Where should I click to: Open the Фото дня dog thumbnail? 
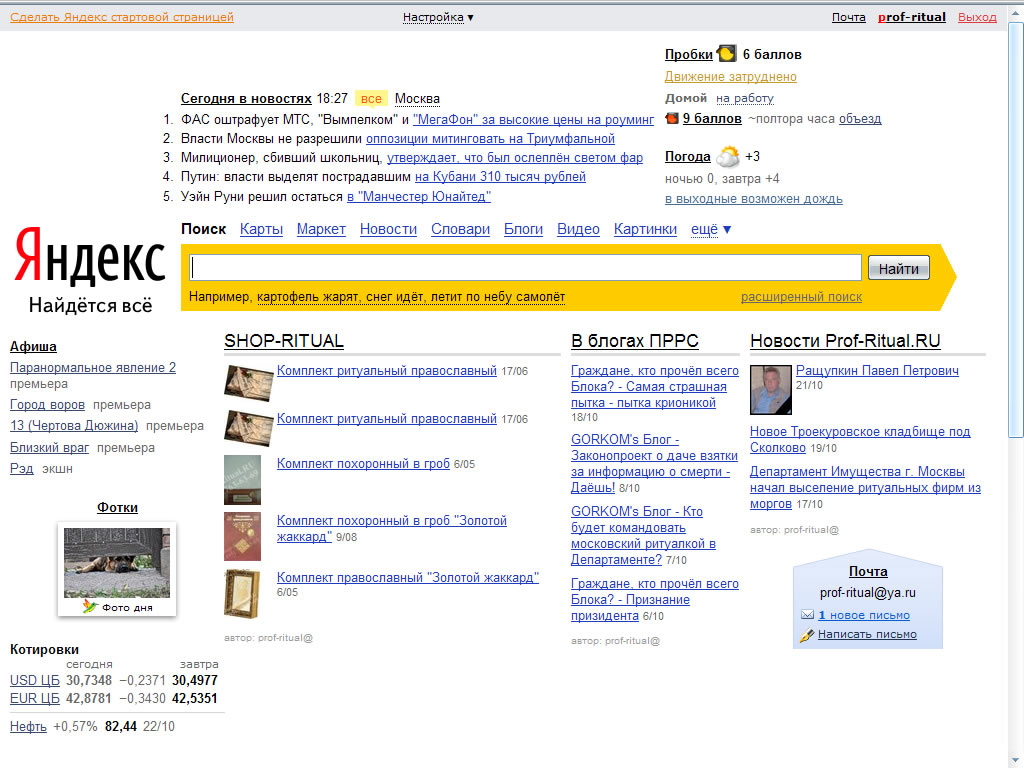click(x=117, y=562)
